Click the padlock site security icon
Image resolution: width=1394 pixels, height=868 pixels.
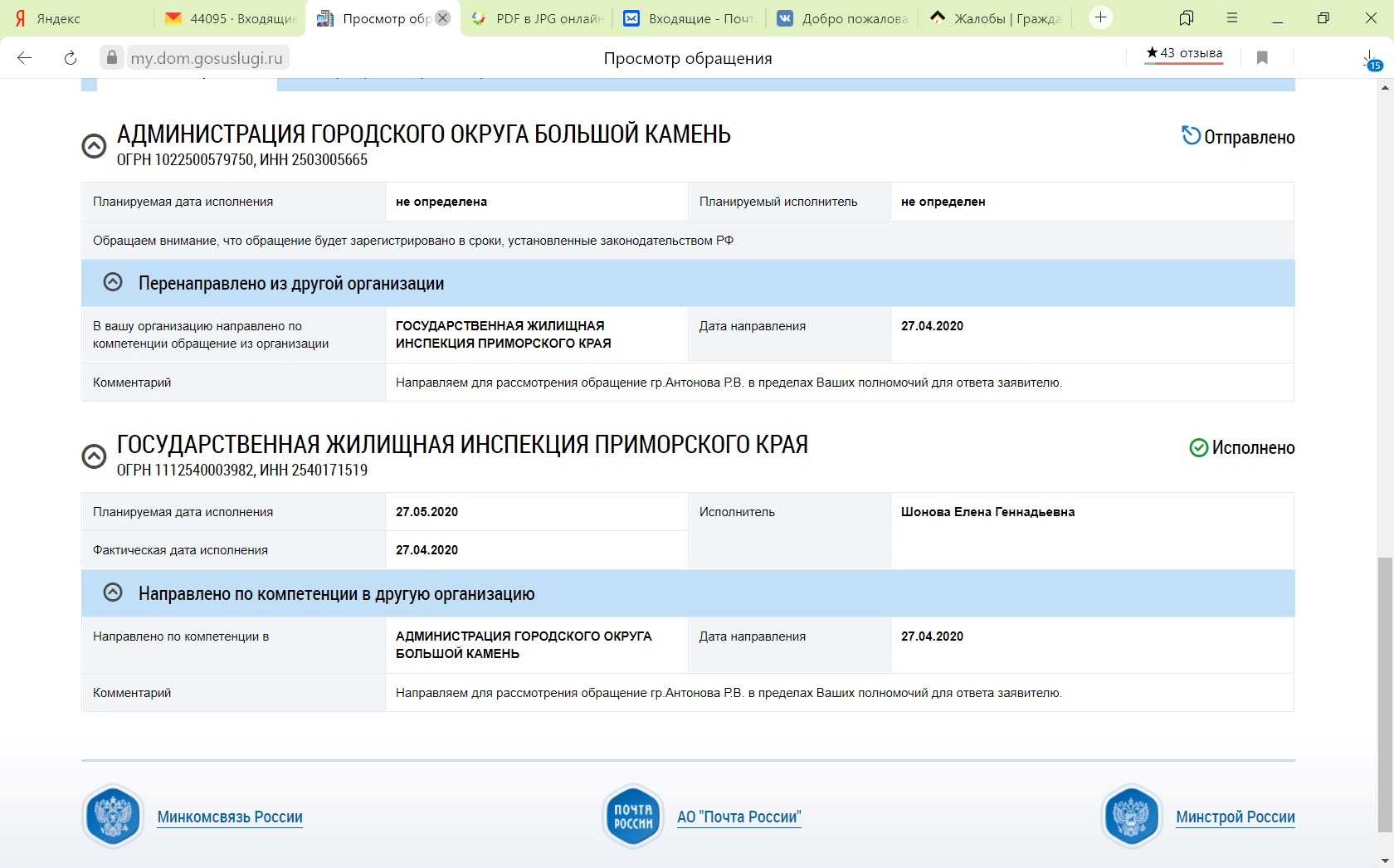112,57
